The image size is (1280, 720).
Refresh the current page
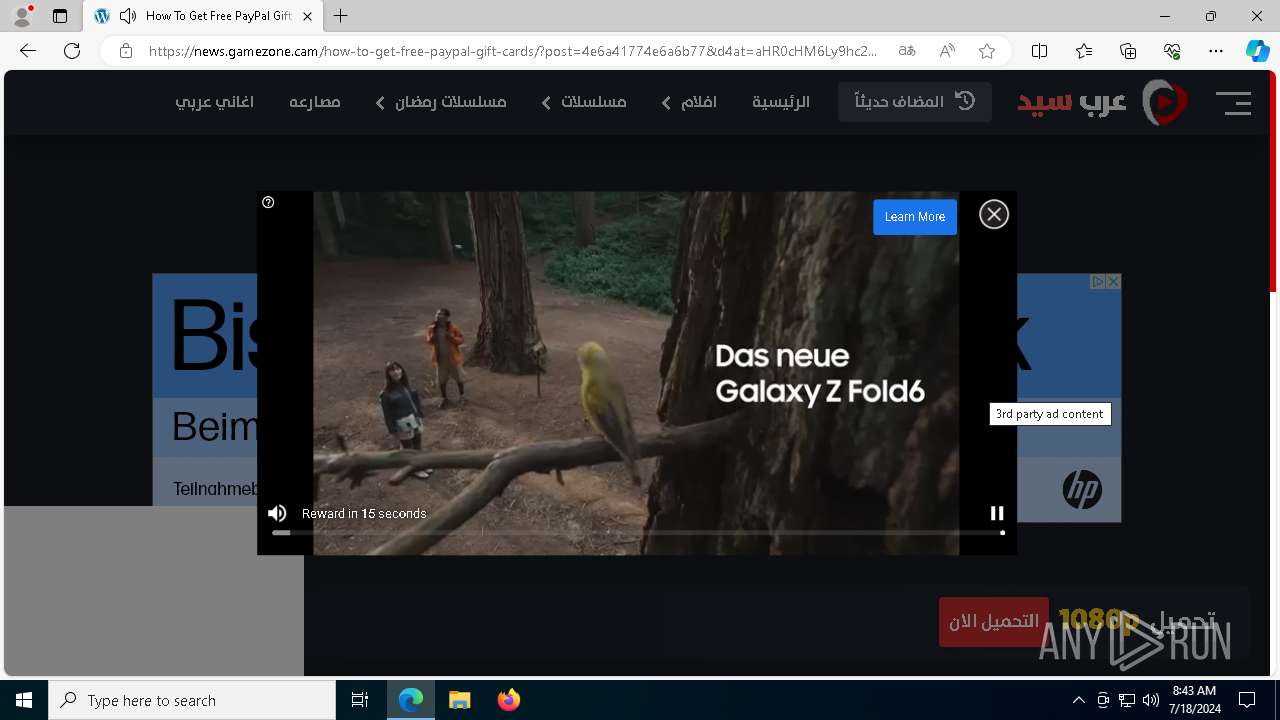tap(72, 51)
